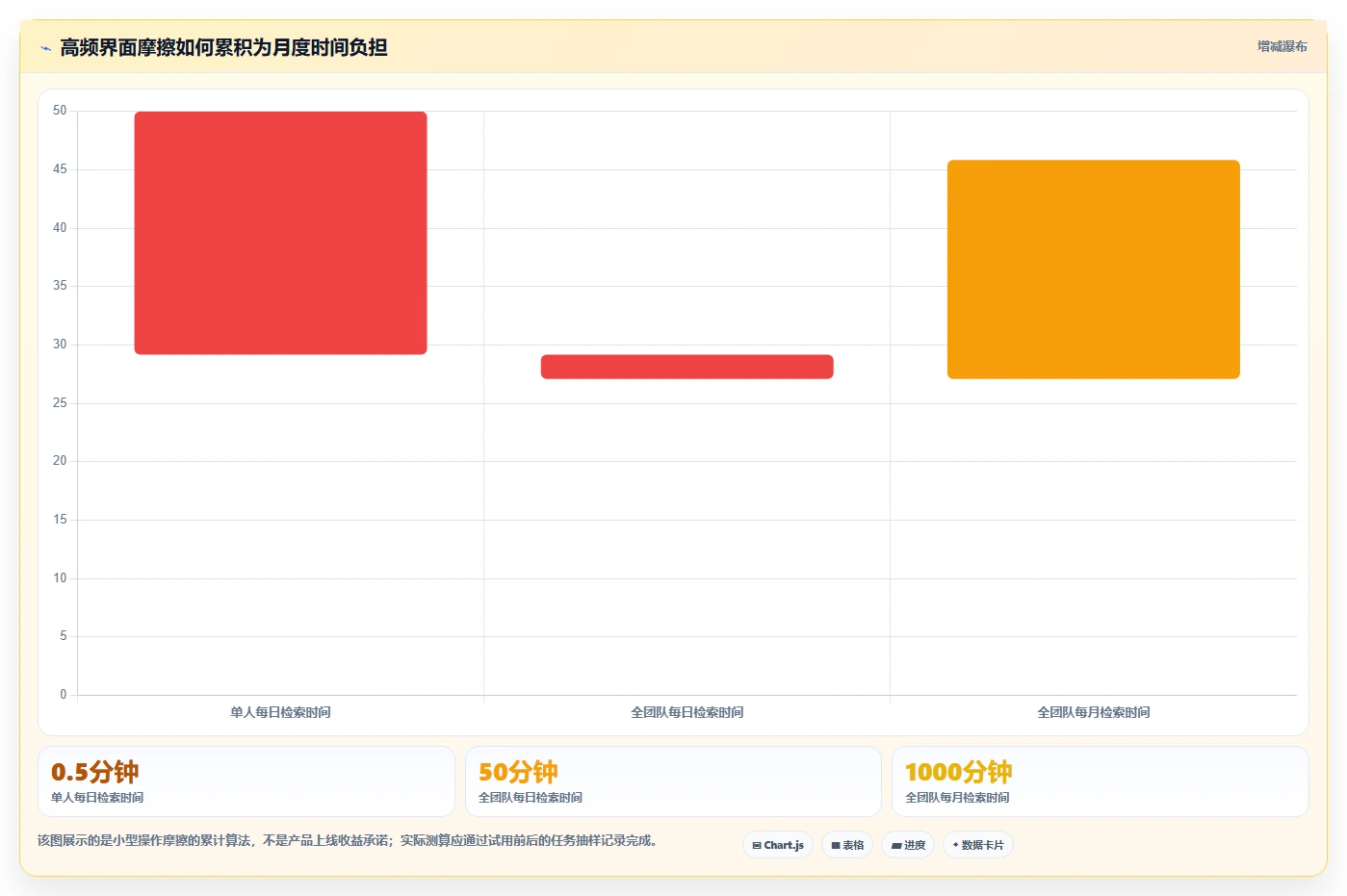
Task: Click the red 单人每日检索时间 bar
Action: click(280, 233)
